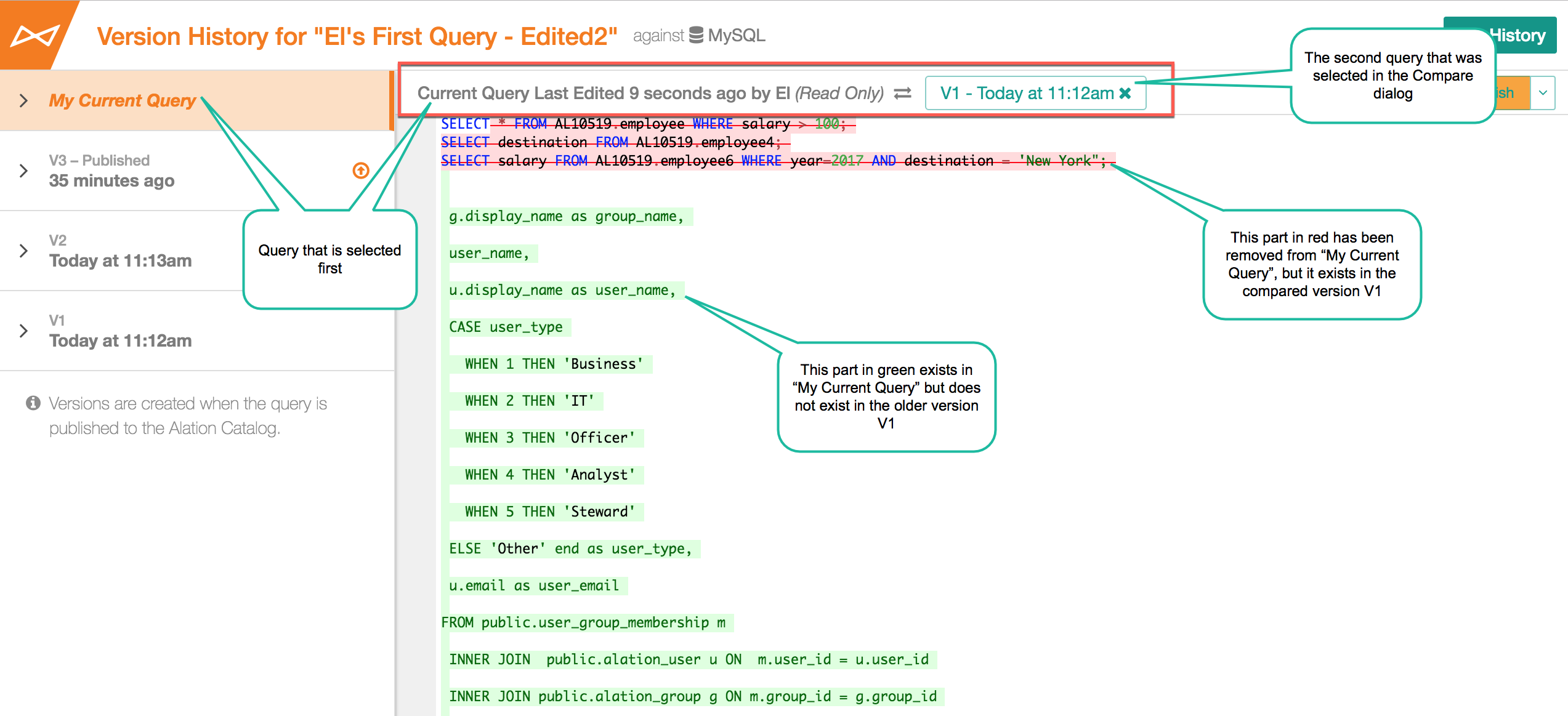Viewport: 1568px width, 716px height.
Task: Click 'Current Query Last Edited' header text
Action: coord(650,93)
